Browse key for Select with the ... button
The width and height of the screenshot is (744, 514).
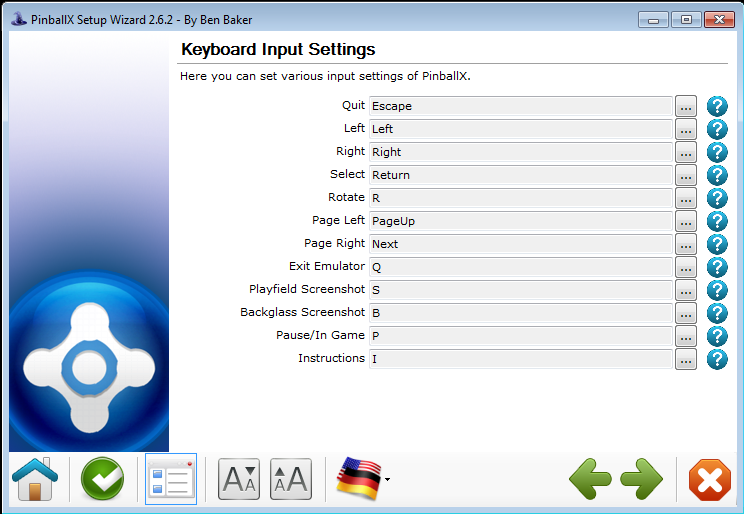coord(686,175)
